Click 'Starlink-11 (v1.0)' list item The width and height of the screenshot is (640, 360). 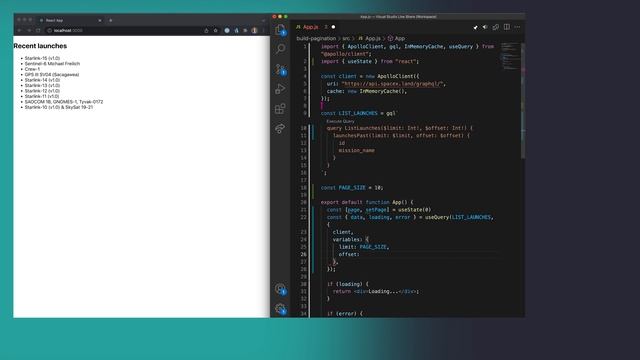click(42, 96)
